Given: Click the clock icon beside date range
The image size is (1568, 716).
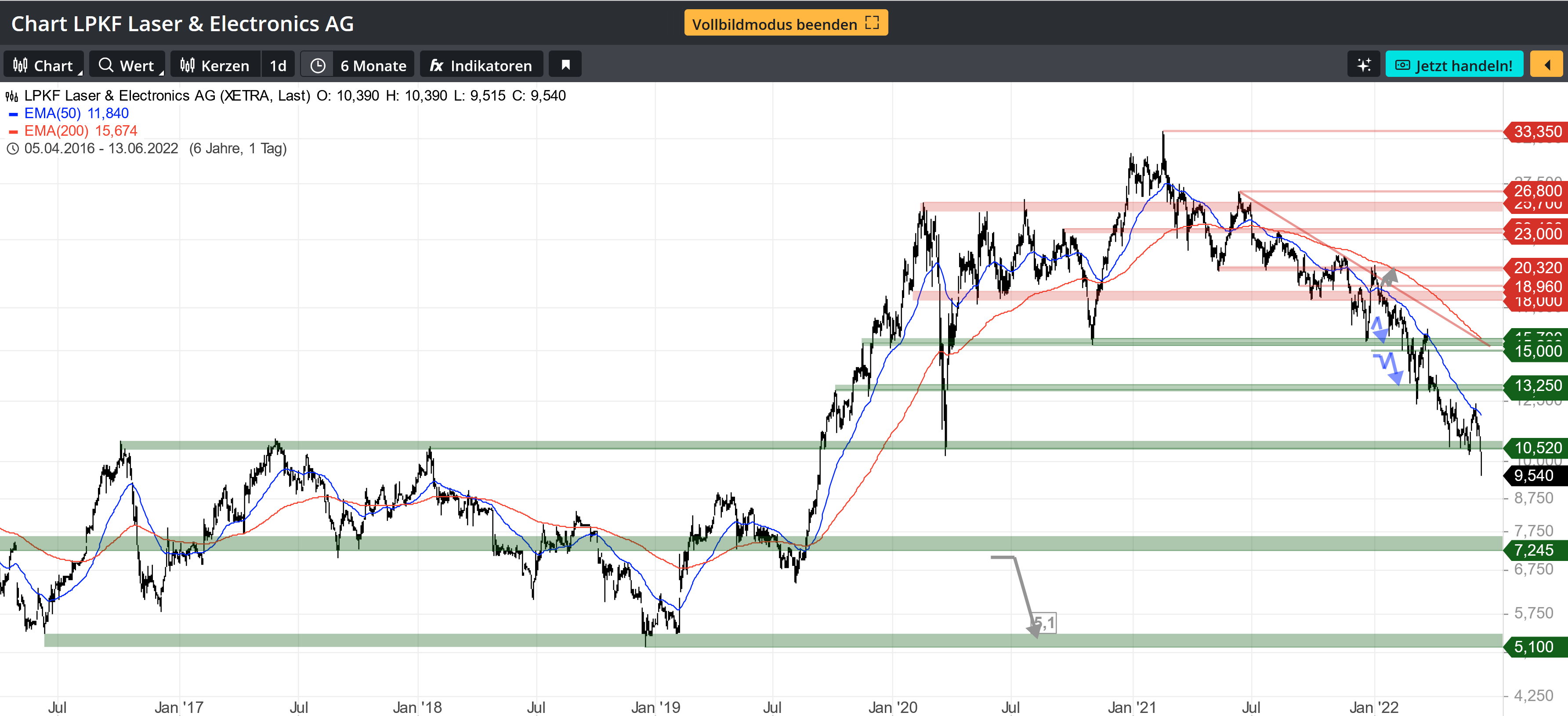Looking at the screenshot, I should pos(13,148).
